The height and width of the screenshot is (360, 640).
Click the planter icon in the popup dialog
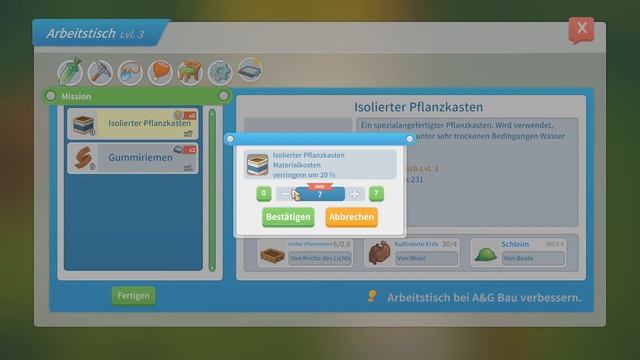[x=258, y=164]
